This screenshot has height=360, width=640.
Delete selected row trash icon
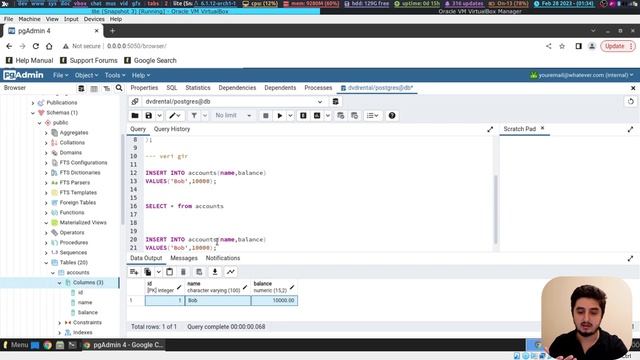[183, 272]
